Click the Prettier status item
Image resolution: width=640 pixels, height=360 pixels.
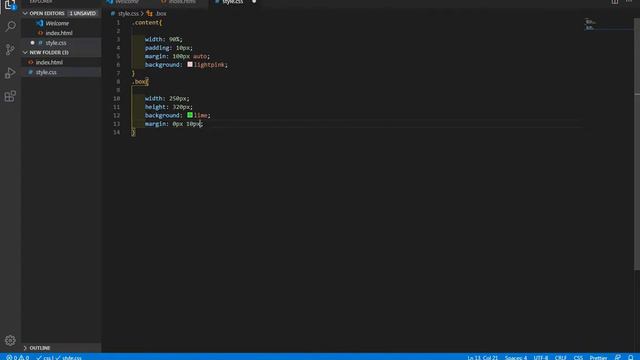tap(598, 357)
